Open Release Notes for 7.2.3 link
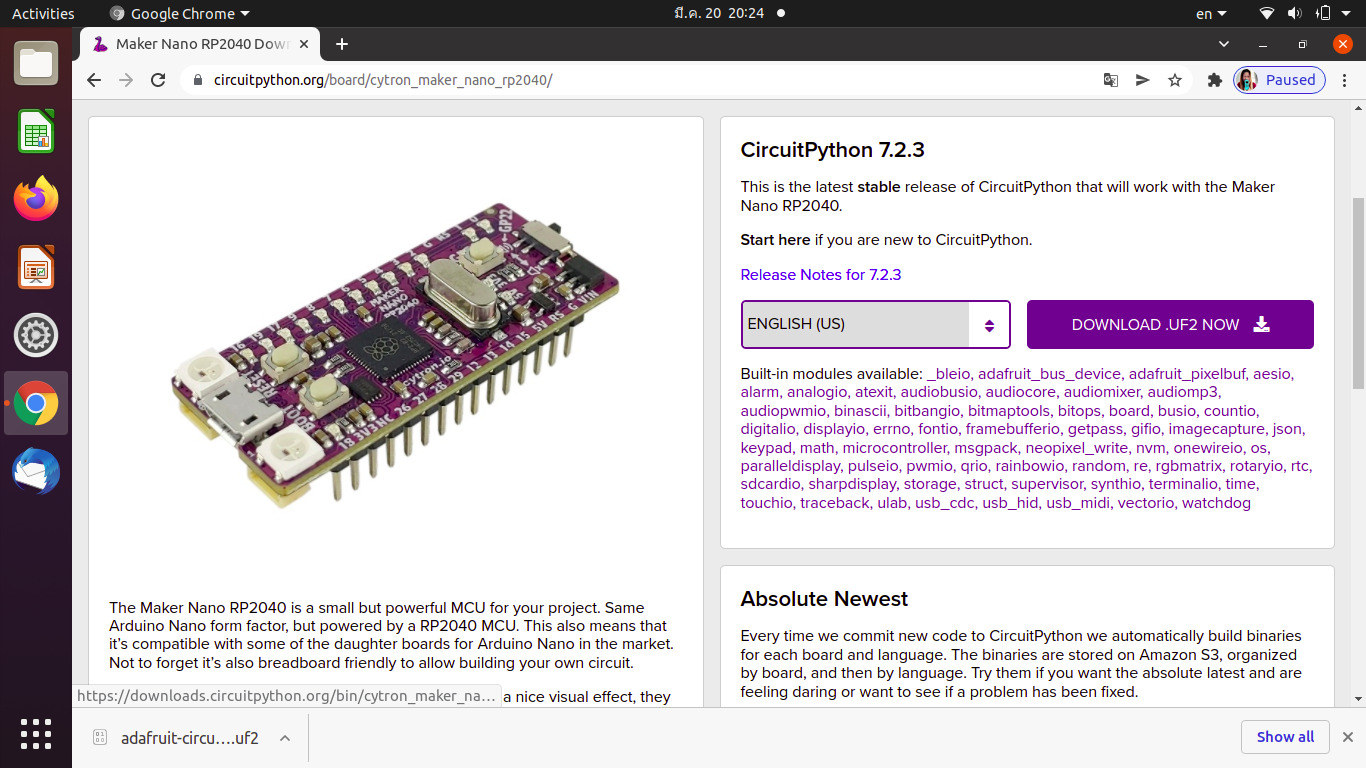Screen dimensions: 1366x768 (821, 274)
